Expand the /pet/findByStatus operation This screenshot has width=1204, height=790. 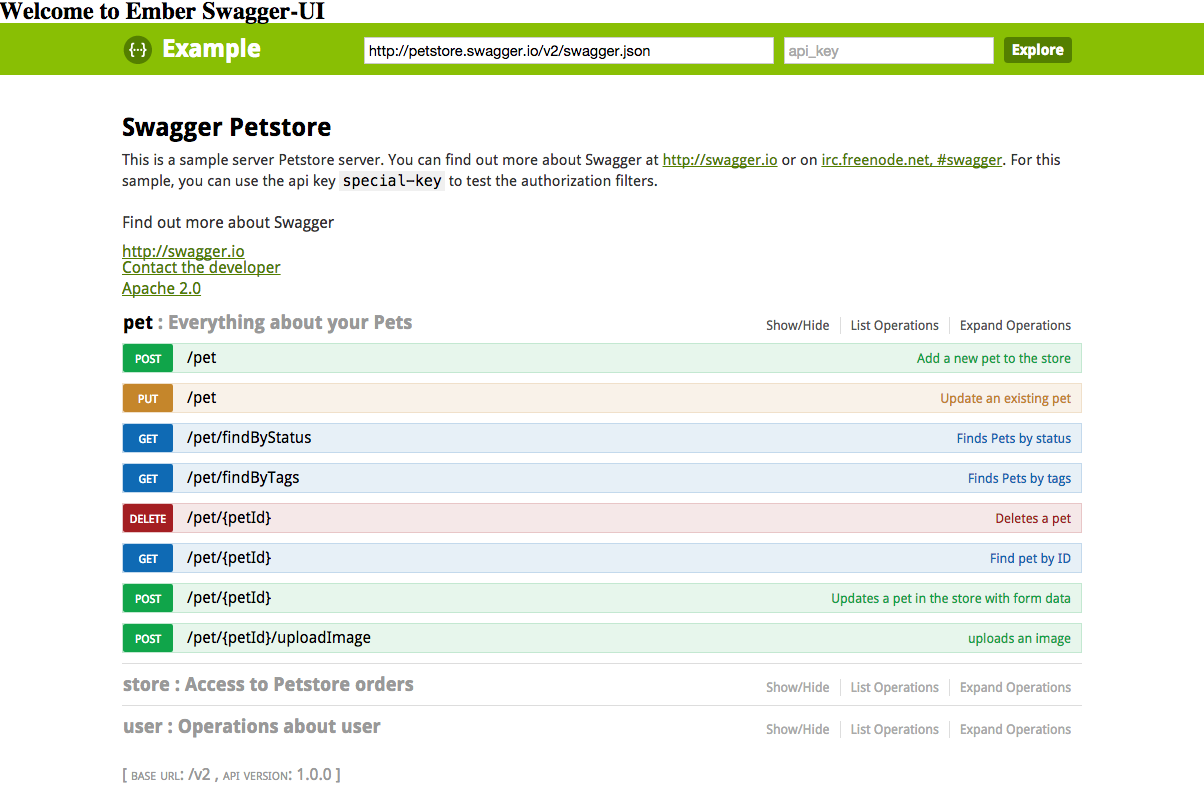pos(249,438)
